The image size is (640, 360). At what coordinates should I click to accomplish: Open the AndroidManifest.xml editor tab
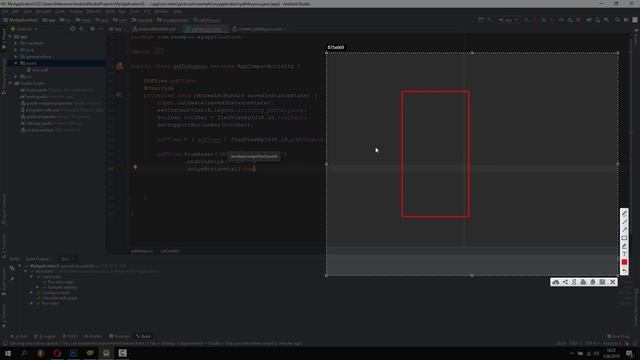click(x=156, y=29)
